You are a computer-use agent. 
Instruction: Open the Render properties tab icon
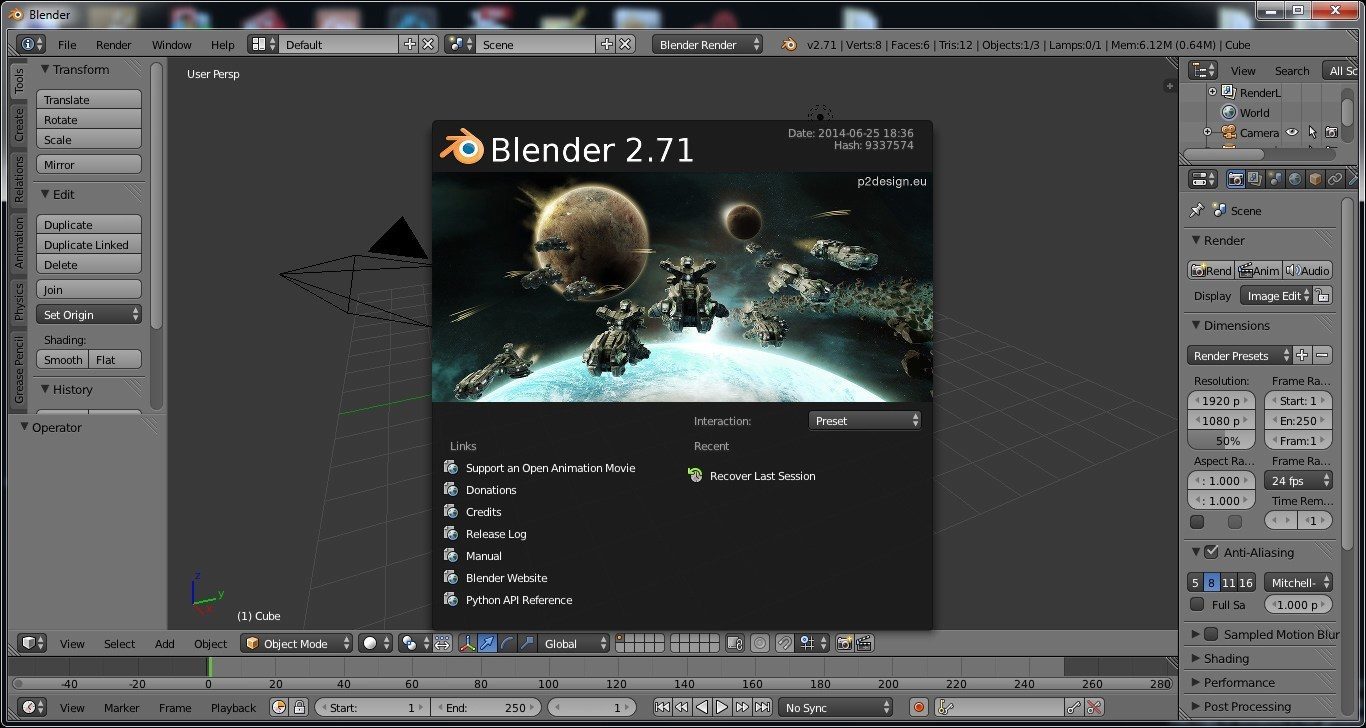1235,179
